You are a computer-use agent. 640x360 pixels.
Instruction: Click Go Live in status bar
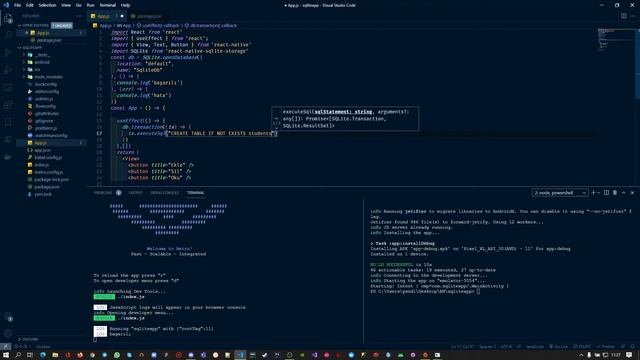pyautogui.click(x=558, y=347)
